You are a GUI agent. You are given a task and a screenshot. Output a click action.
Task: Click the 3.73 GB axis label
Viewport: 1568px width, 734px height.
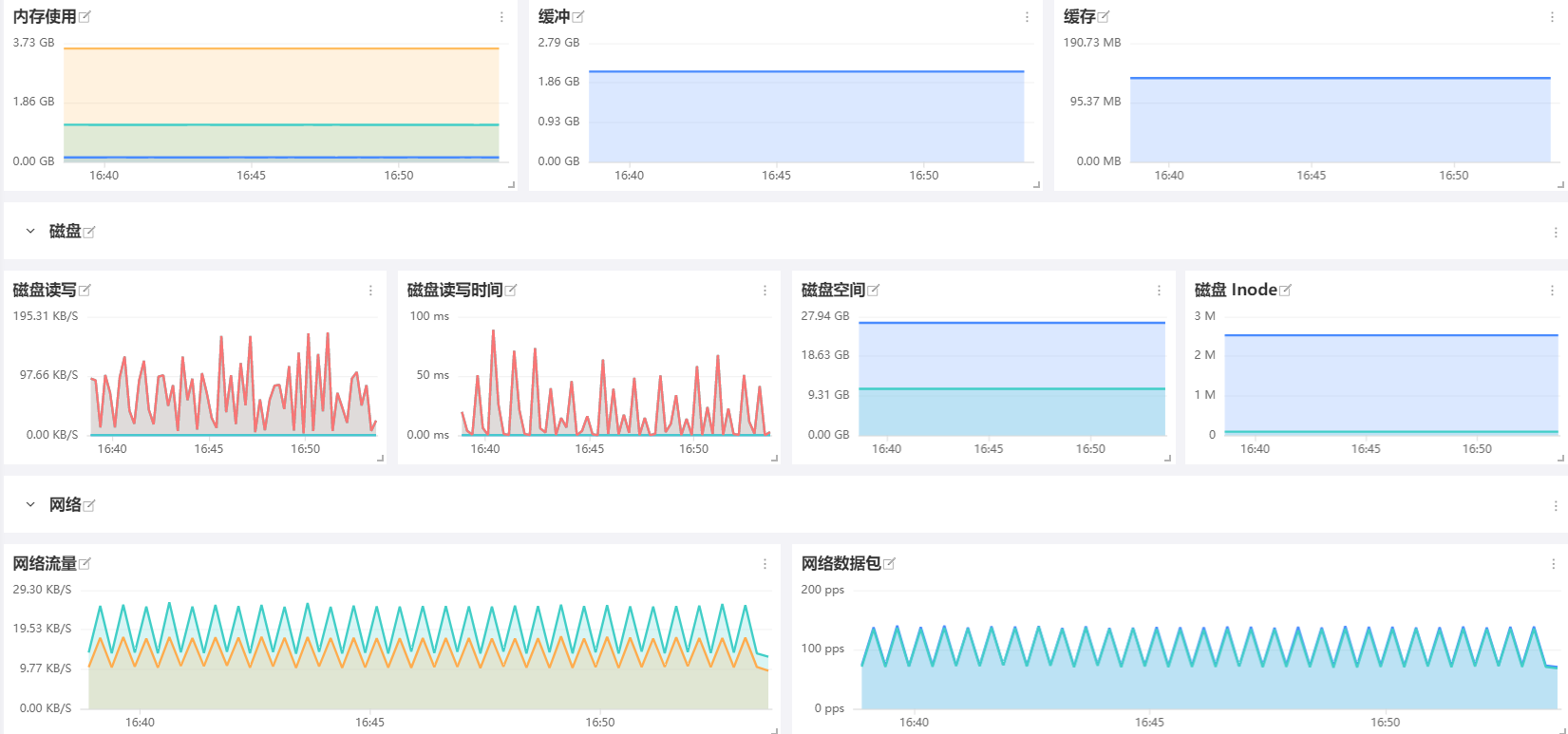(34, 43)
